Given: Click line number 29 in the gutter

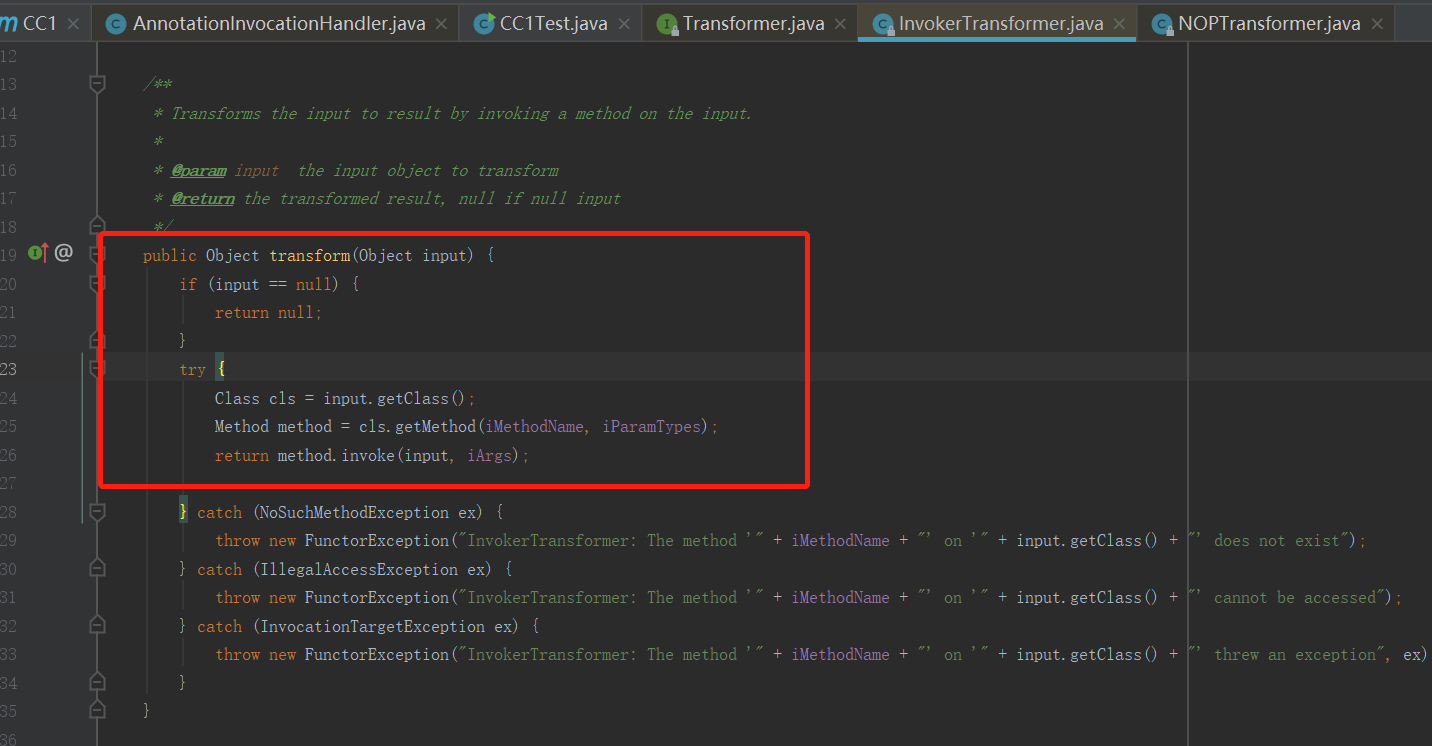Looking at the screenshot, I should (x=9, y=541).
